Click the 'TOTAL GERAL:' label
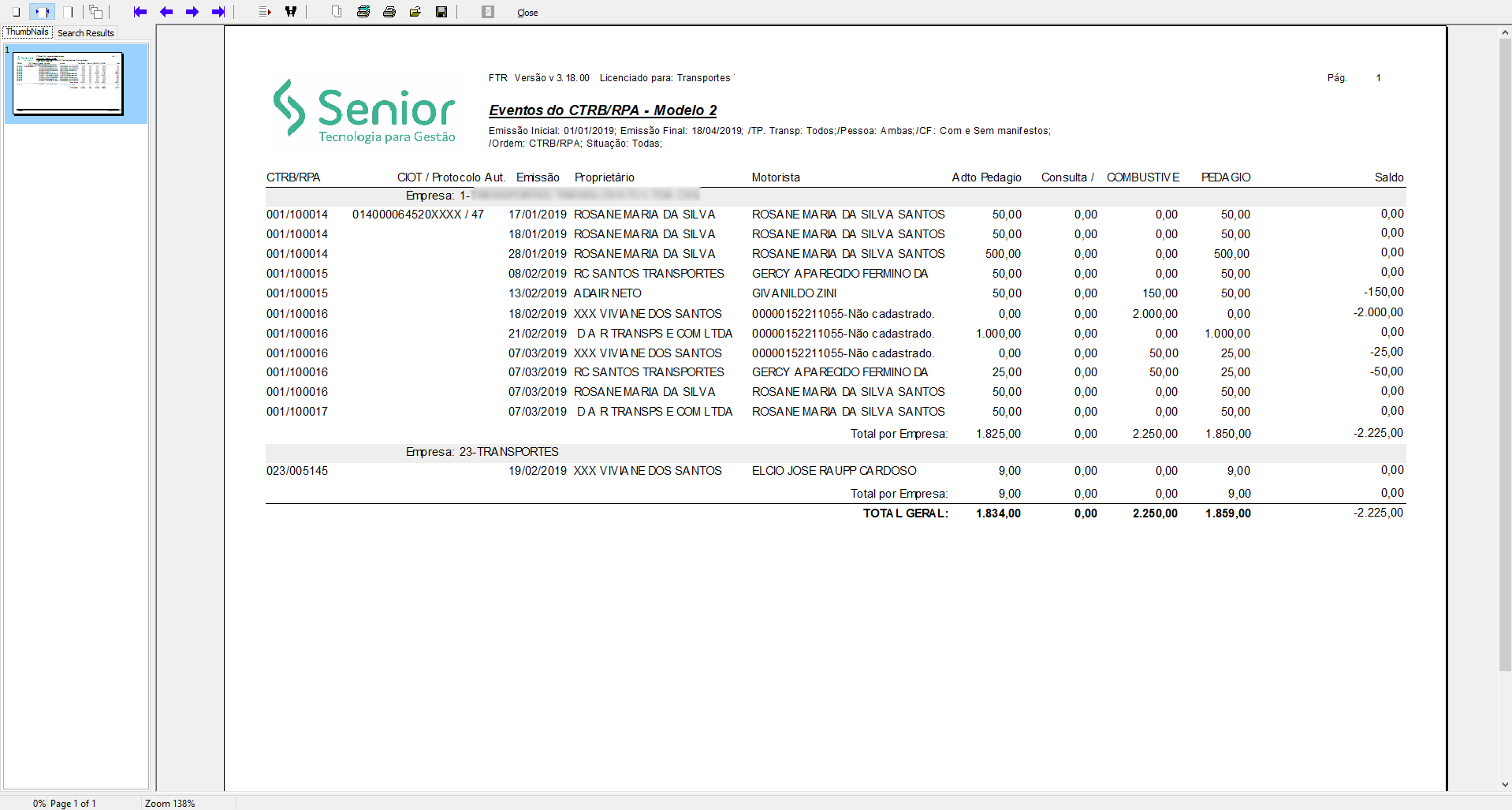1512x810 pixels. click(906, 513)
